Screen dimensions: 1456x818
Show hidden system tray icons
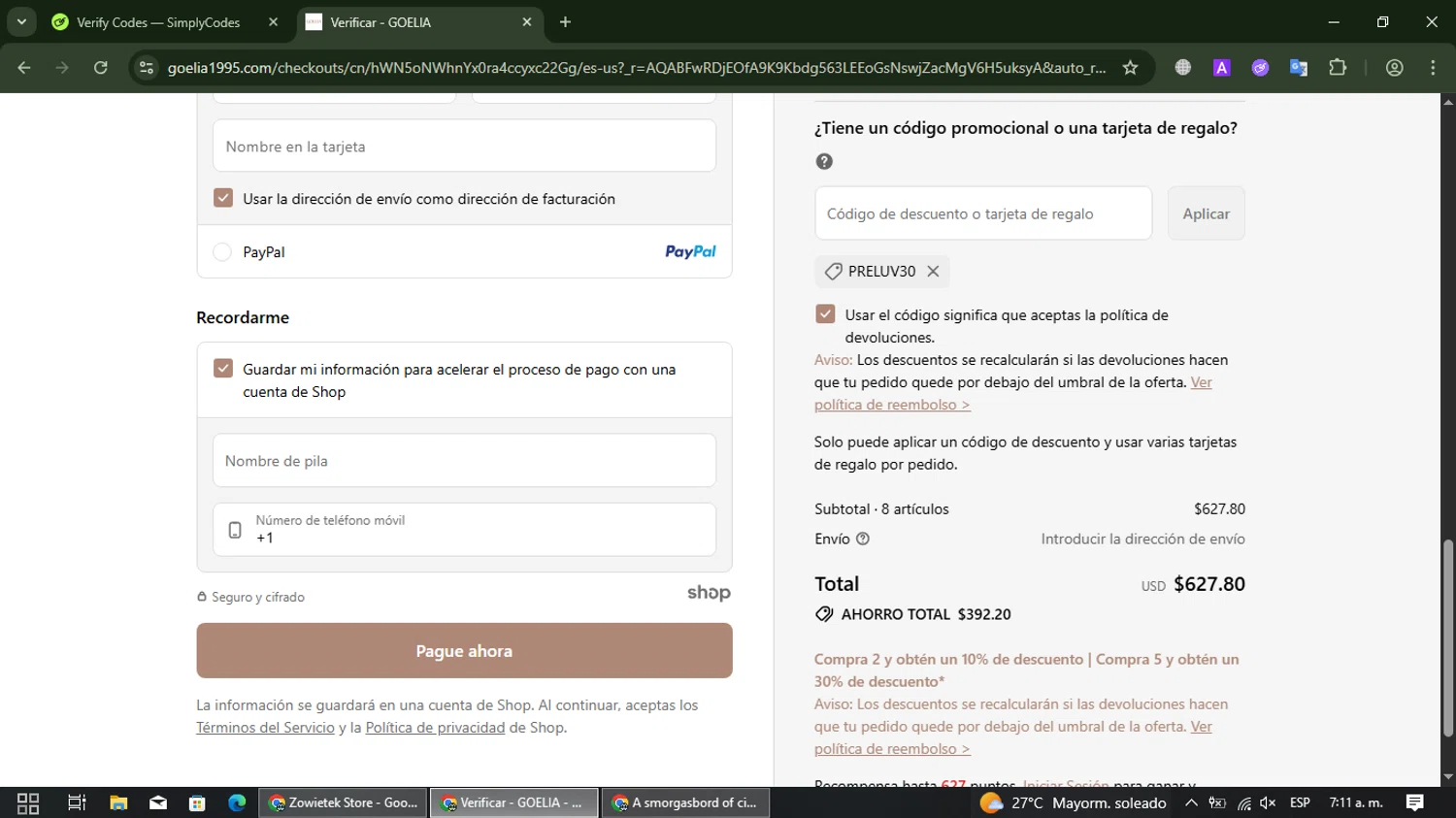coord(1191,802)
